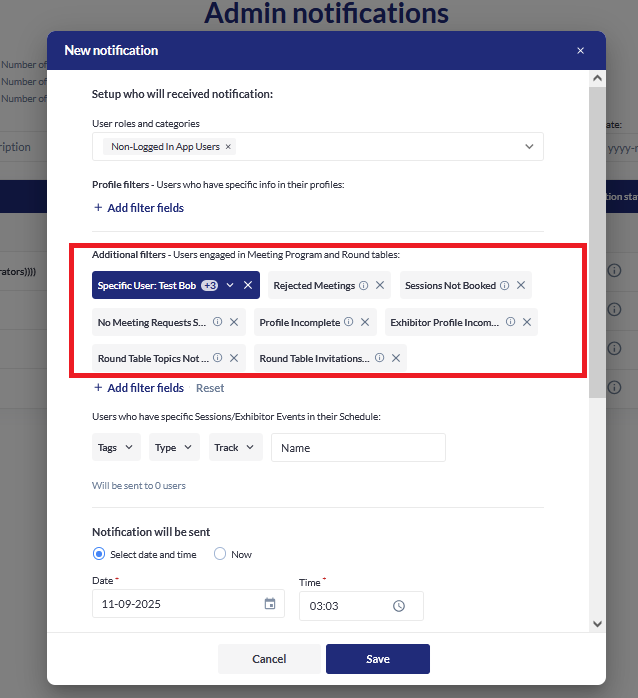Viewport: 638px width, 698px height.
Task: Remove the Non-Logged In App Users tag
Action: pyautogui.click(x=228, y=147)
